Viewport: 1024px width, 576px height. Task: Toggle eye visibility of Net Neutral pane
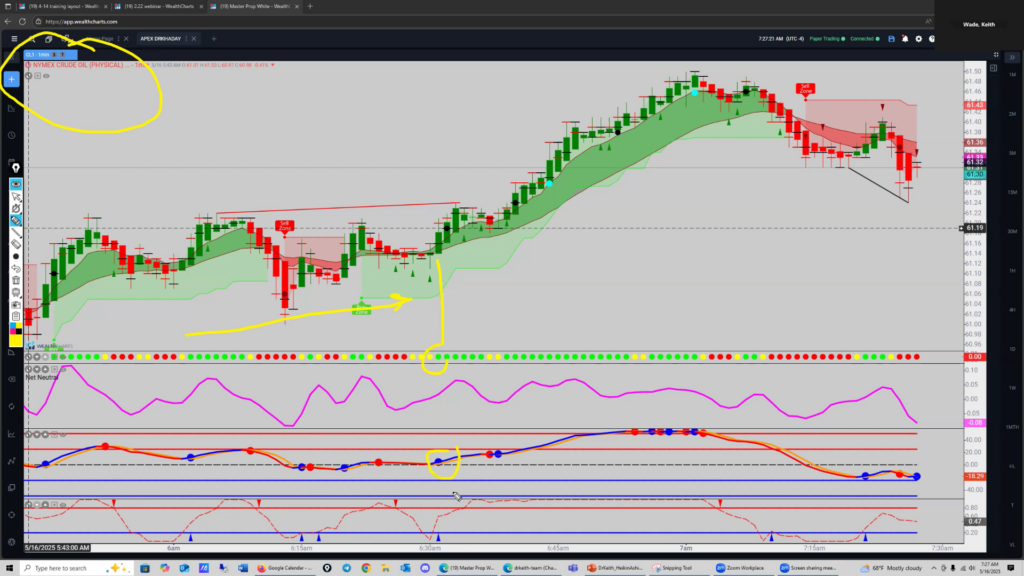[63, 369]
